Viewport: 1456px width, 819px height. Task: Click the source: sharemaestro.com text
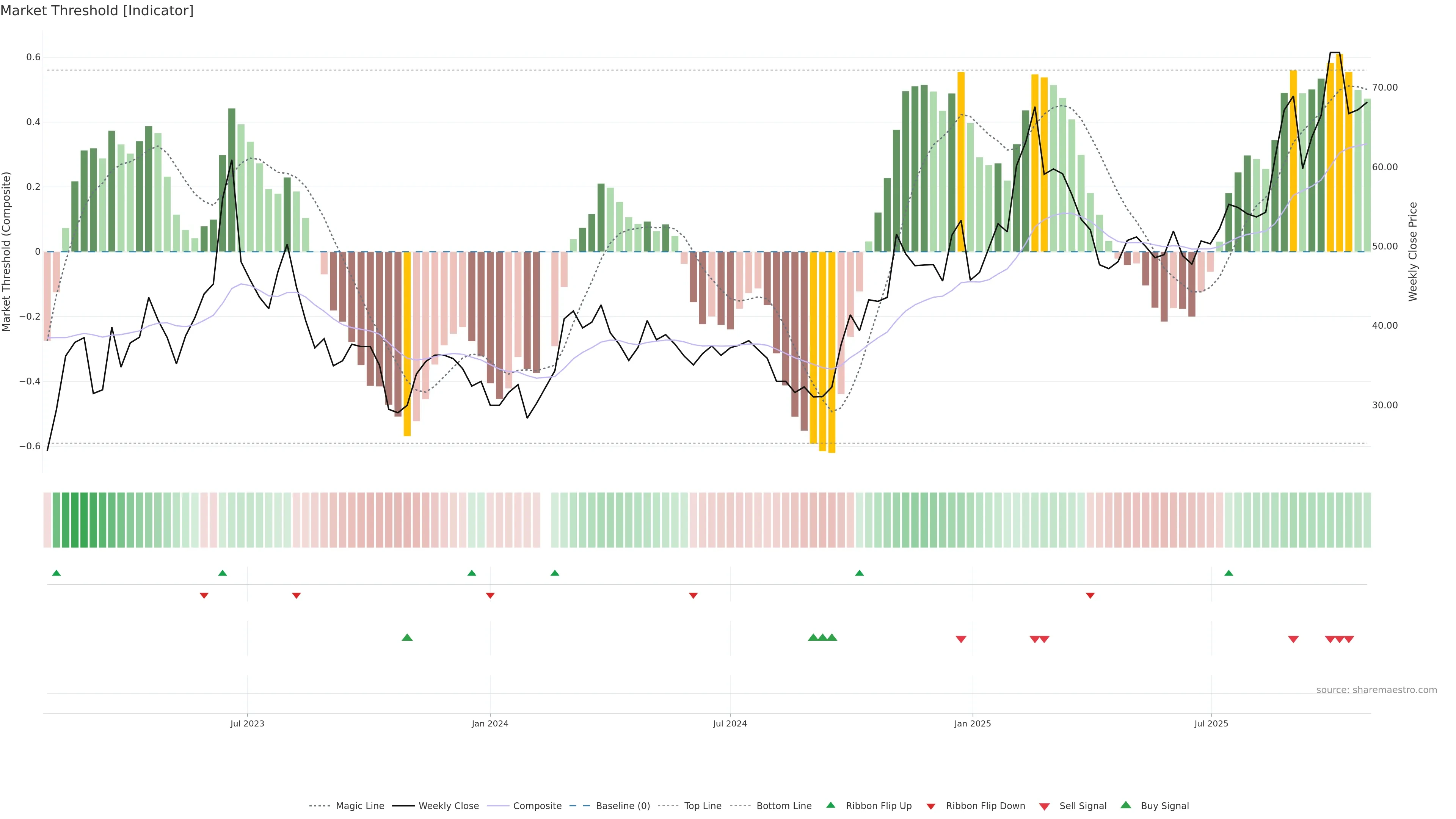(x=1376, y=690)
